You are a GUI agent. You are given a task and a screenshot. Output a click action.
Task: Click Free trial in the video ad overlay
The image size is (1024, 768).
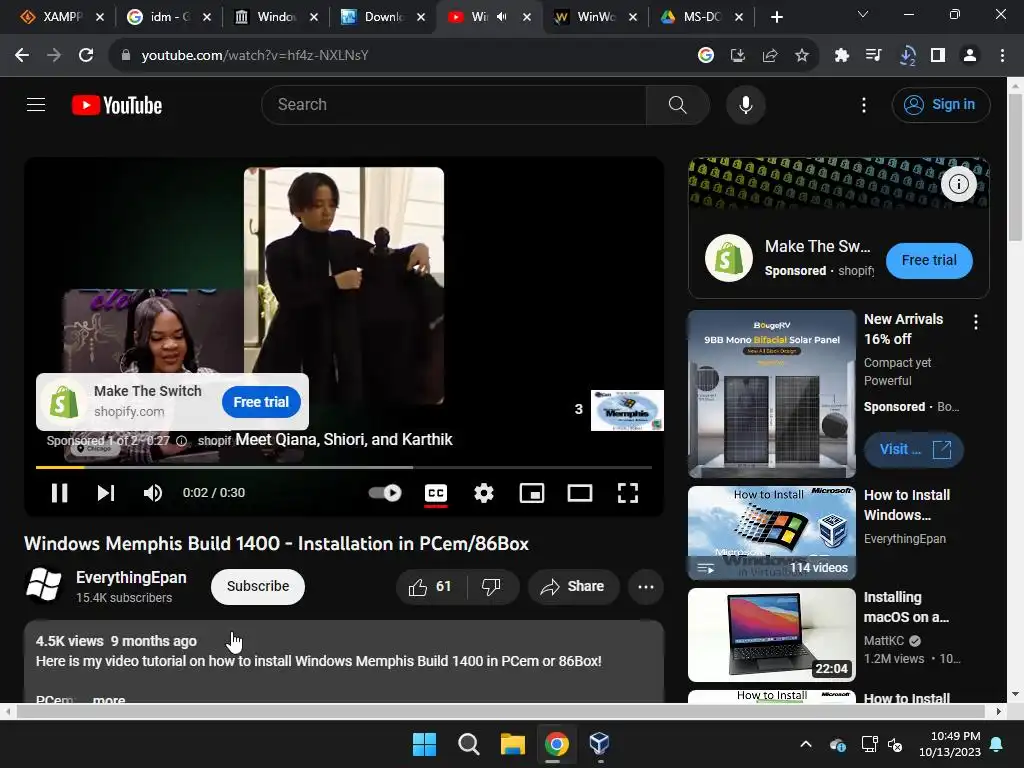point(261,402)
